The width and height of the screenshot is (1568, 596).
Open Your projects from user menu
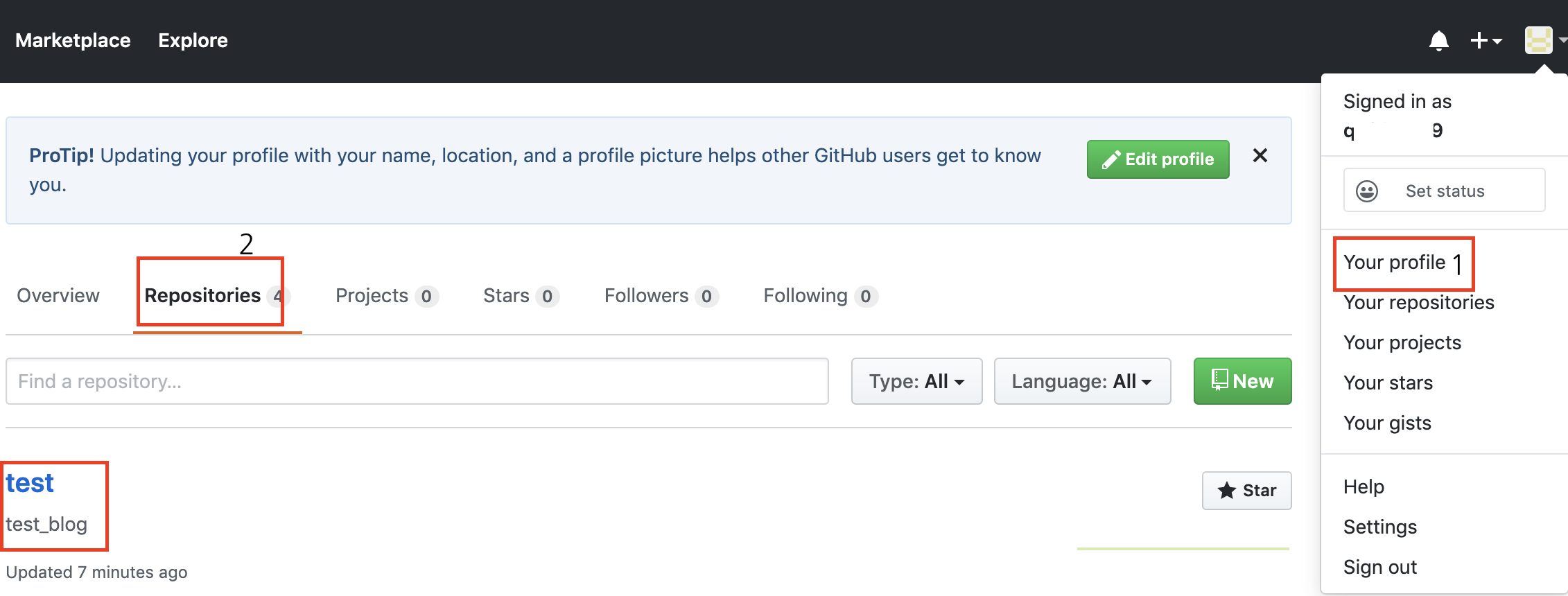click(1402, 342)
